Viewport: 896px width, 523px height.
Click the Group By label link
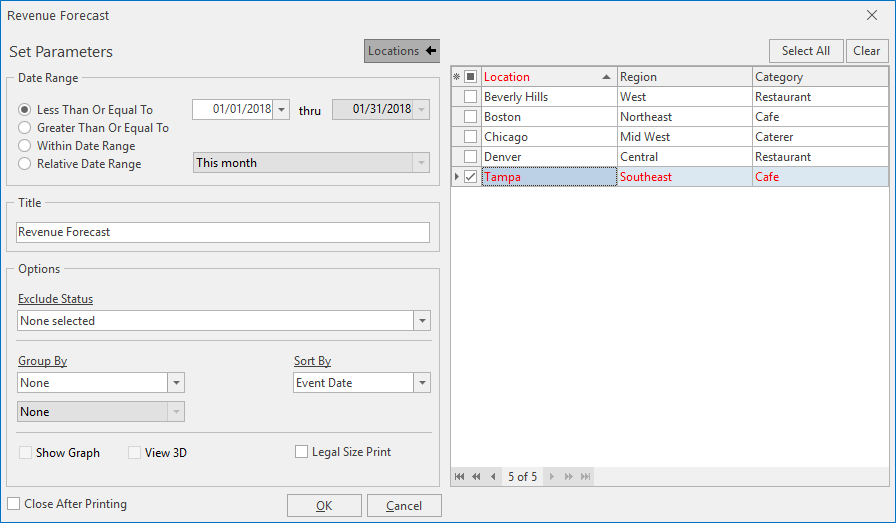43,361
